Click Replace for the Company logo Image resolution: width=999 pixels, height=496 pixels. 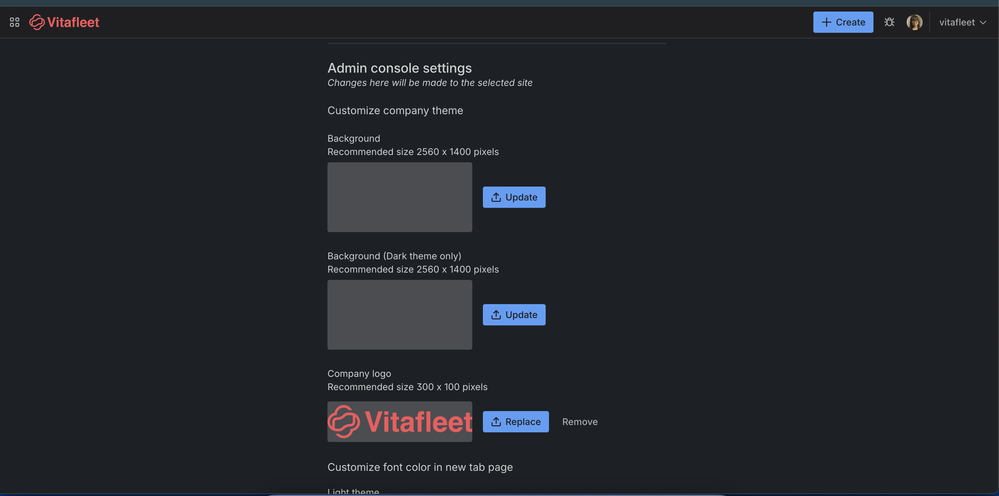click(x=515, y=422)
